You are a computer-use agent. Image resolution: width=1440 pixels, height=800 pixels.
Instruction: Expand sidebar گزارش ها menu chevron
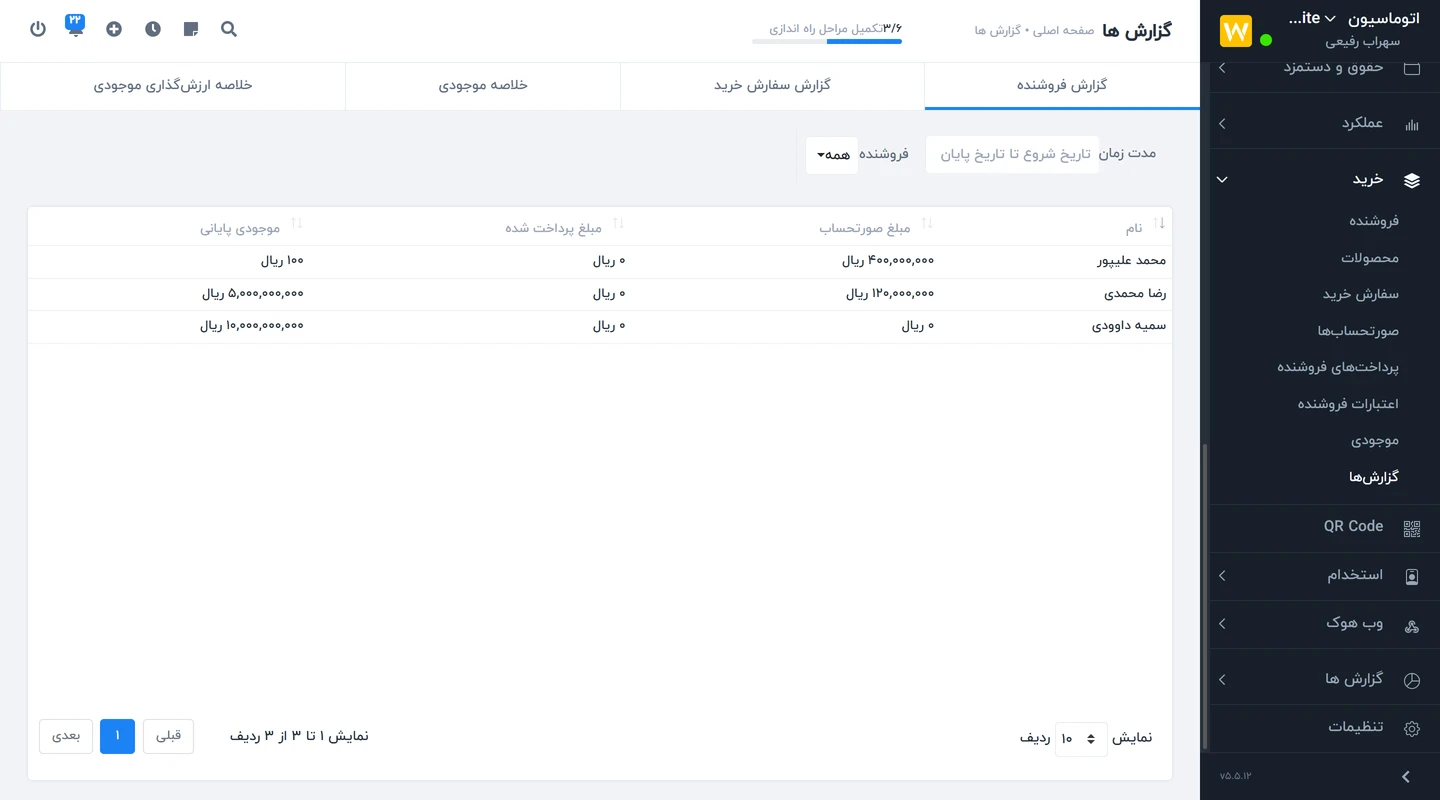click(x=1222, y=680)
